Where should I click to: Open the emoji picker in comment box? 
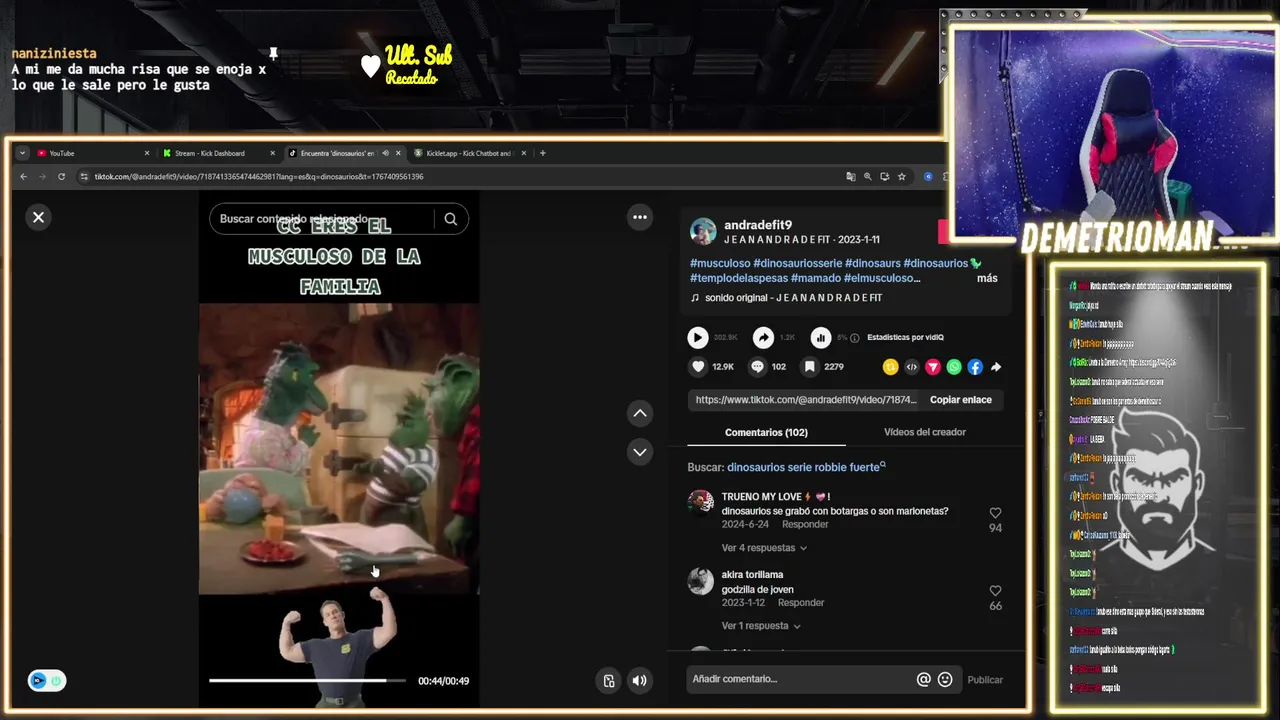(945, 679)
